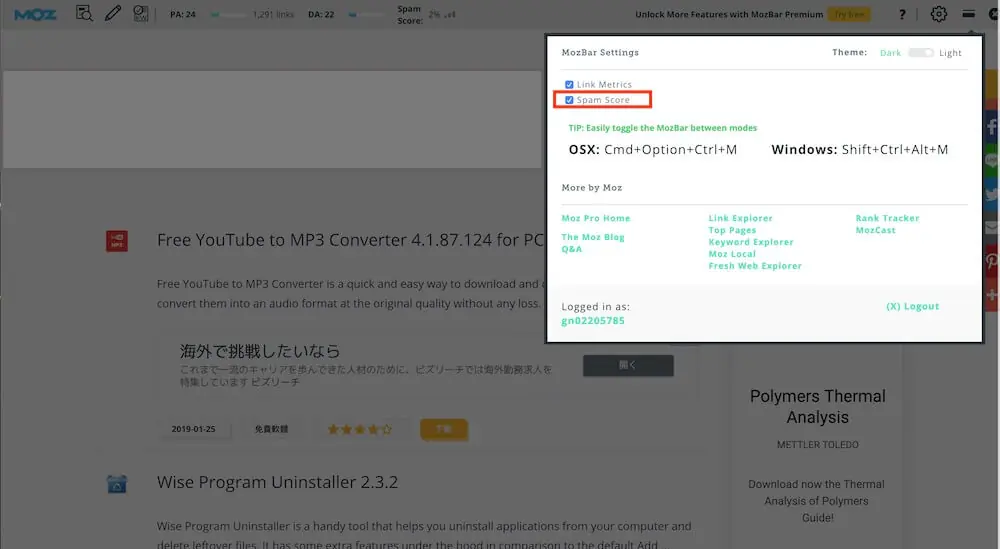Click the logged-in username gn02205785

pyautogui.click(x=593, y=321)
